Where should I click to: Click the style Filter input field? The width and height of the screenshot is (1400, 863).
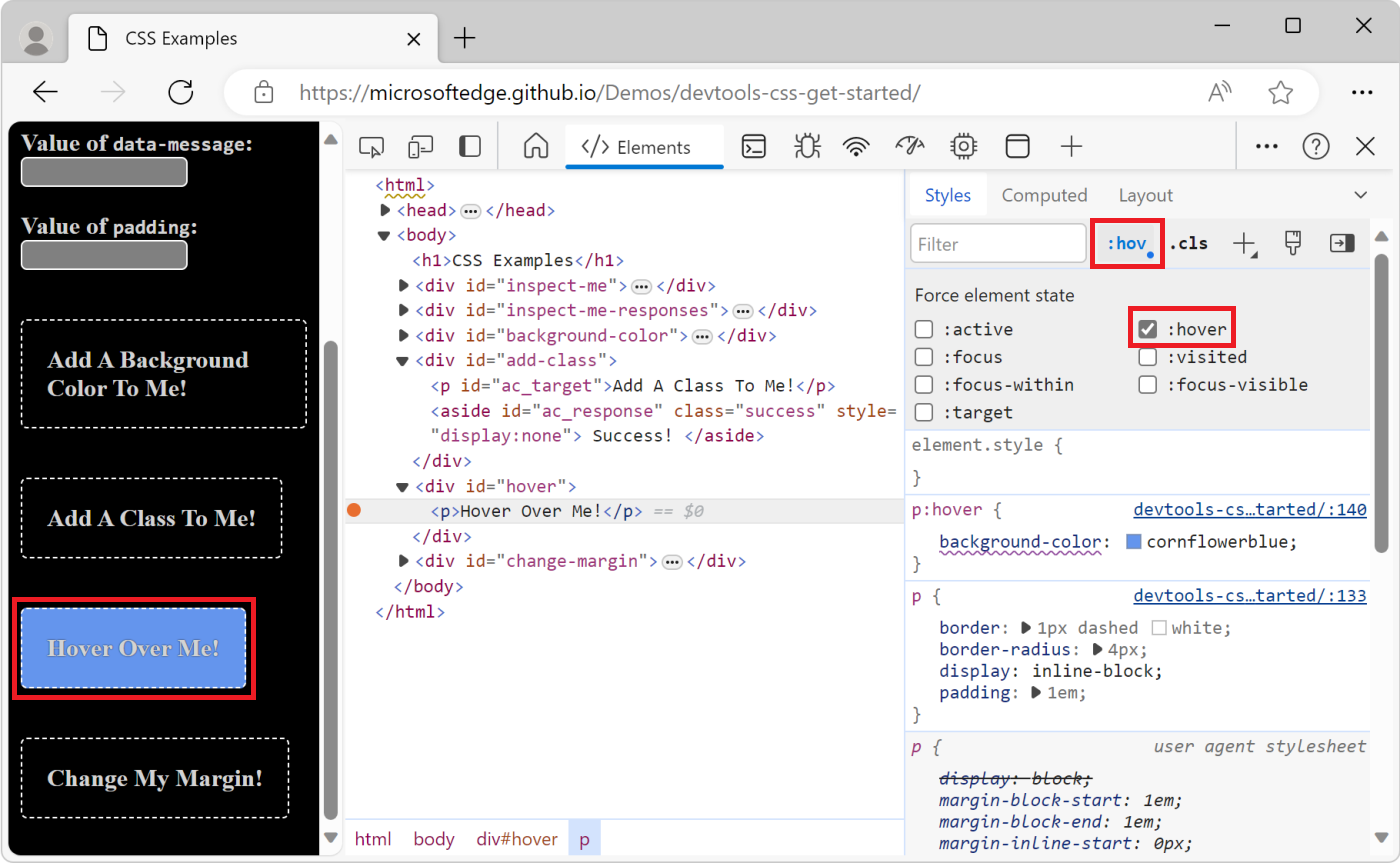[997, 243]
